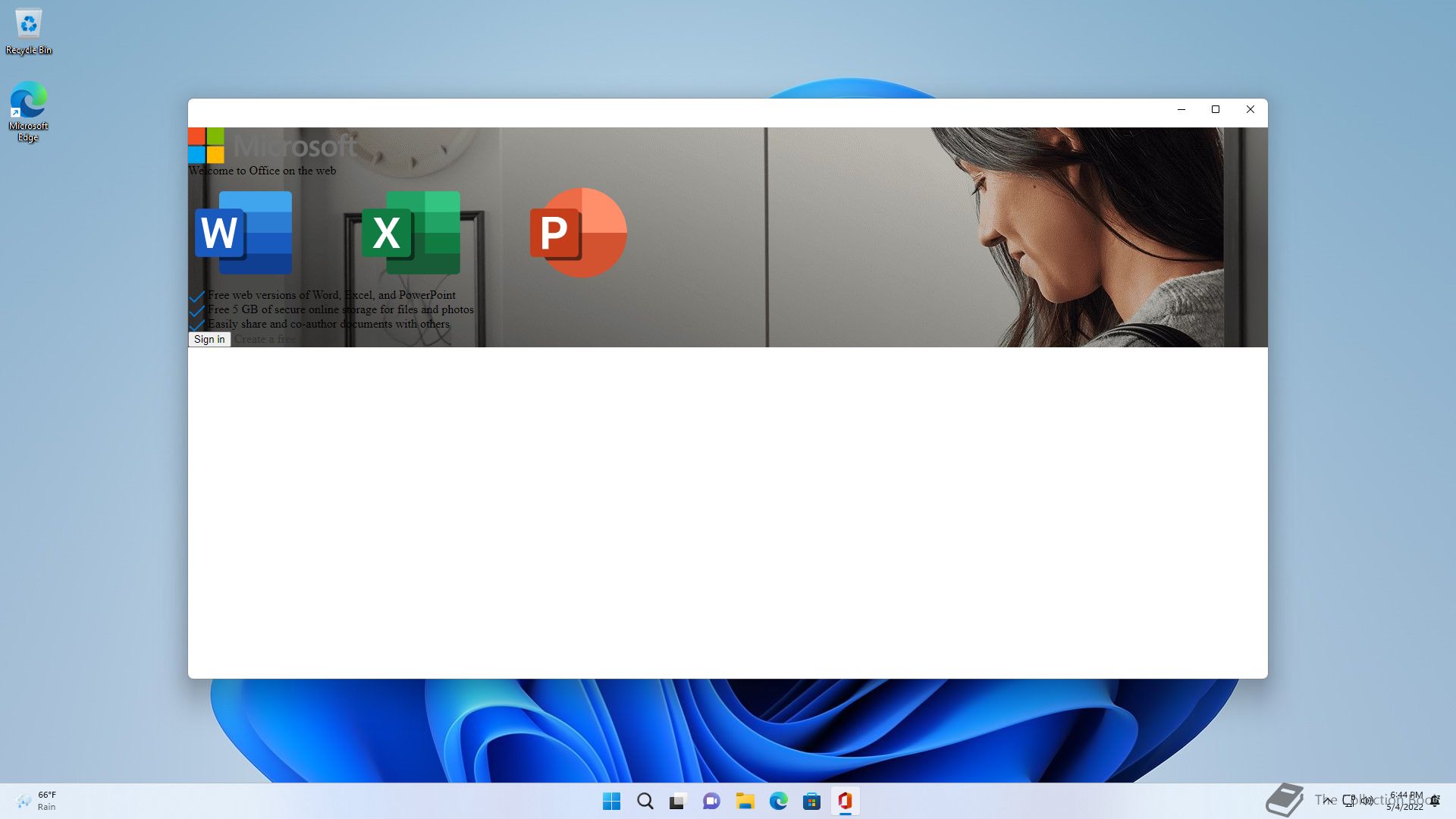Open the Windows Start menu
The width and height of the screenshot is (1456, 819).
point(611,801)
